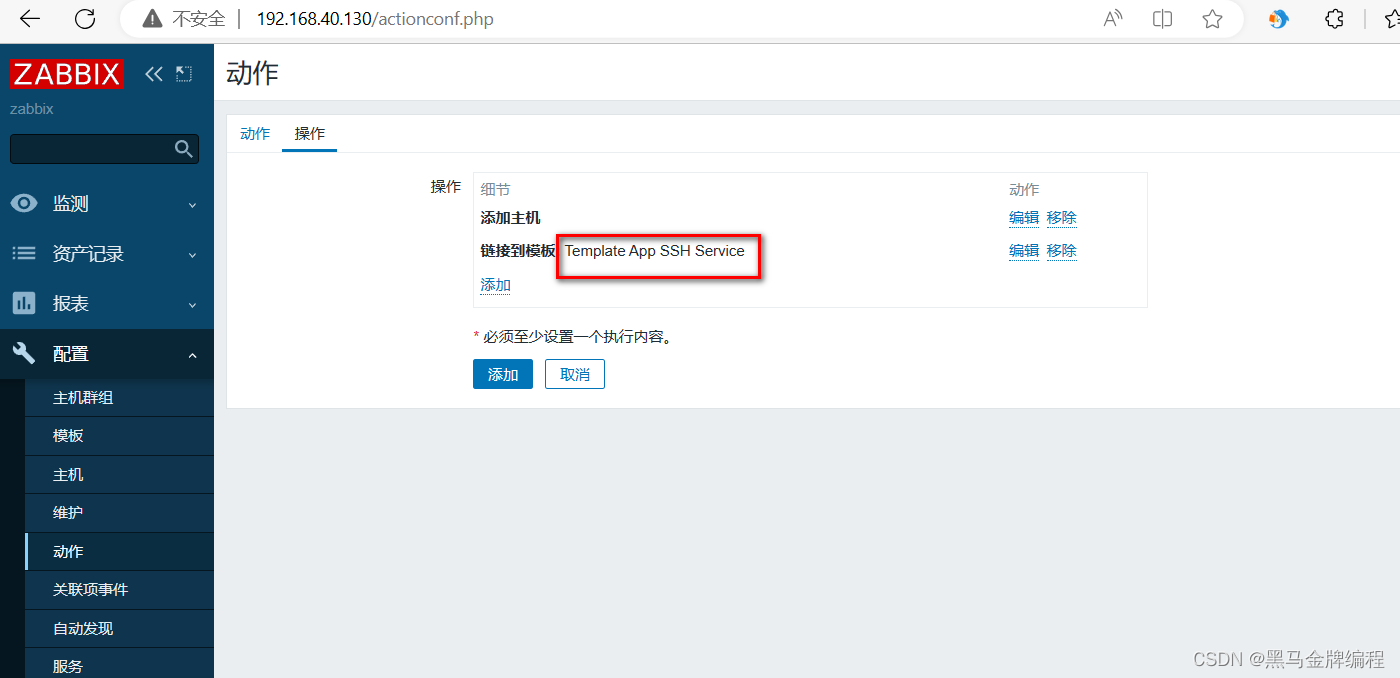Open 主机 in the sidebar

tap(120, 475)
